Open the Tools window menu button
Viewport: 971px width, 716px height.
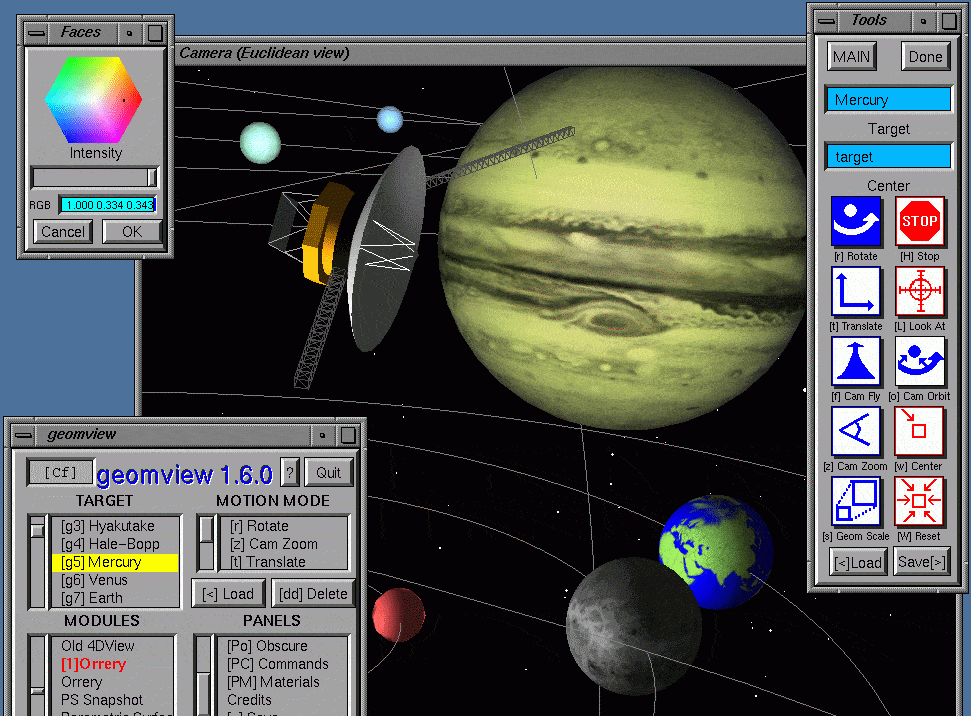(x=826, y=21)
